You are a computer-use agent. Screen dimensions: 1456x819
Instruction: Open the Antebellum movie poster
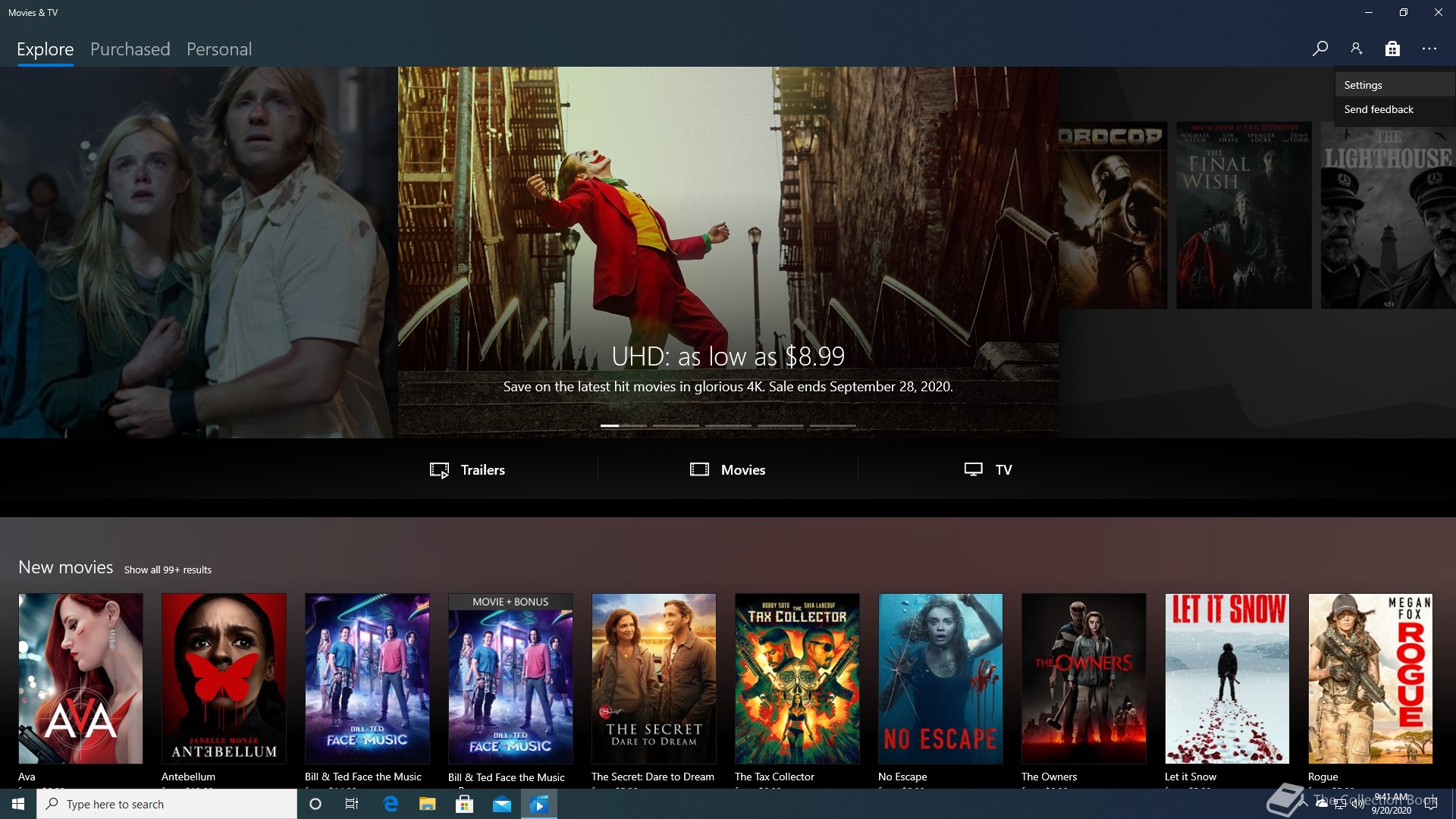point(224,678)
